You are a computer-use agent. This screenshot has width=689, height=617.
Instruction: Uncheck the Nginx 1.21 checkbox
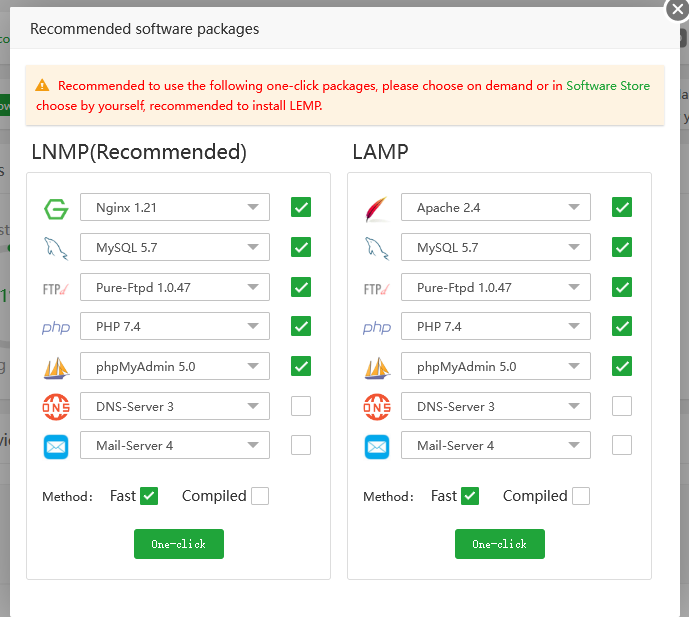click(301, 208)
